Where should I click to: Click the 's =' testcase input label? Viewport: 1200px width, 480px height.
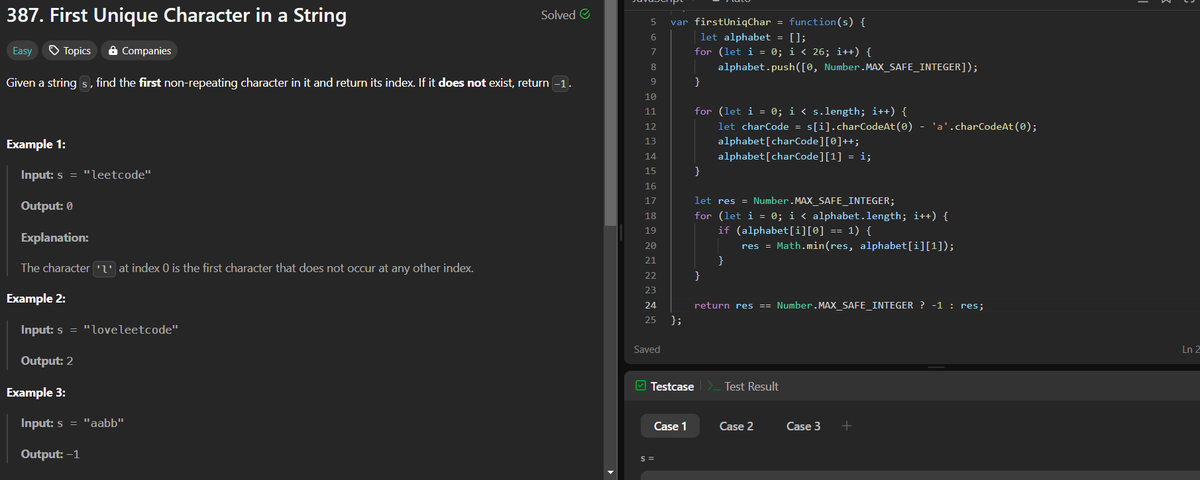click(x=646, y=458)
